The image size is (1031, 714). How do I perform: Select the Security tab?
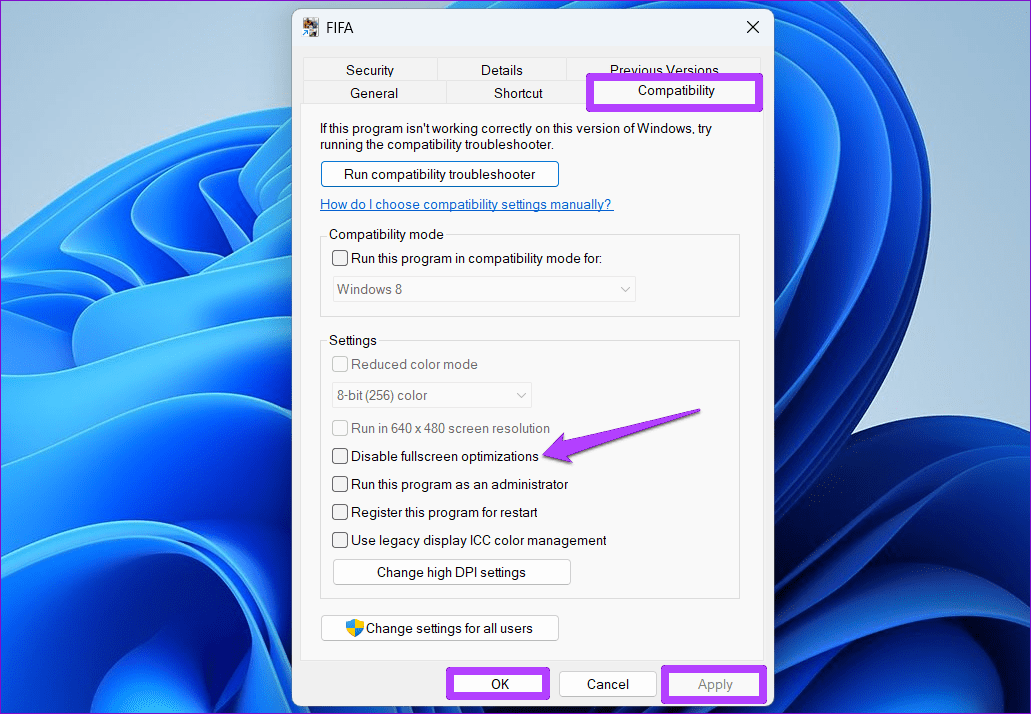(369, 69)
